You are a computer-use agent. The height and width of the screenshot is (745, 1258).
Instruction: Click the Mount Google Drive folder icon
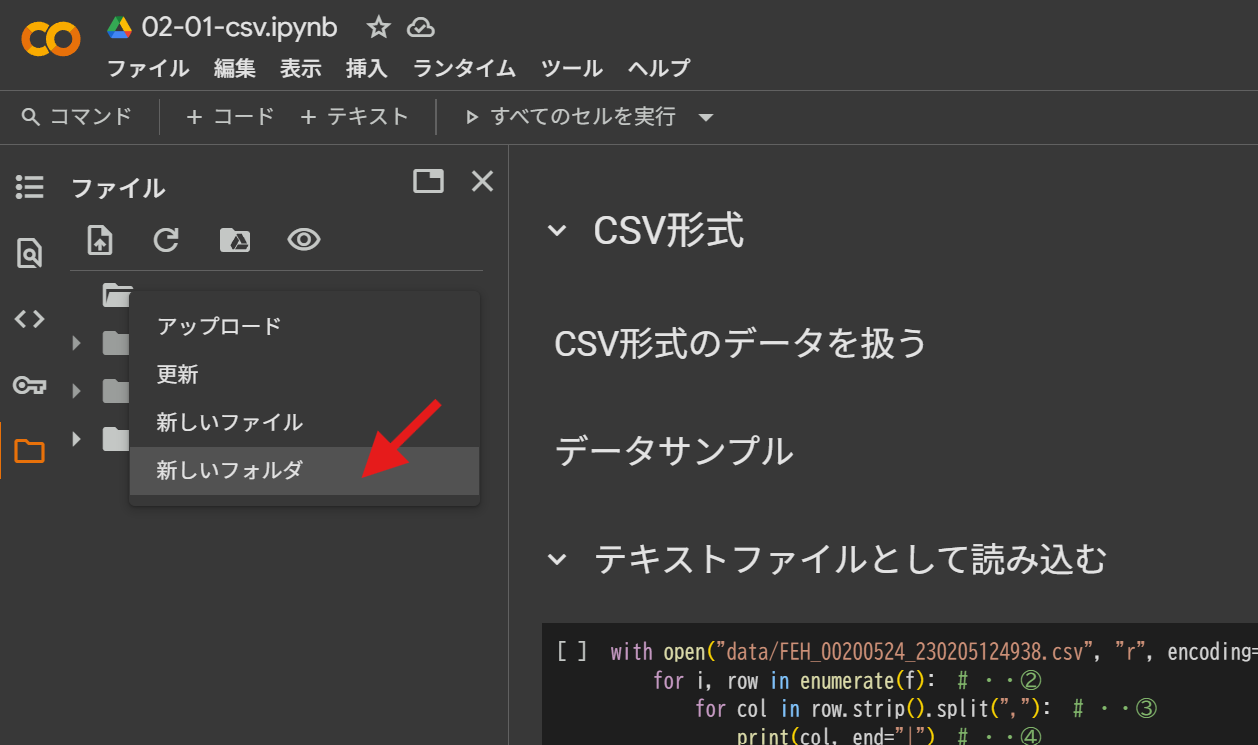[235, 240]
